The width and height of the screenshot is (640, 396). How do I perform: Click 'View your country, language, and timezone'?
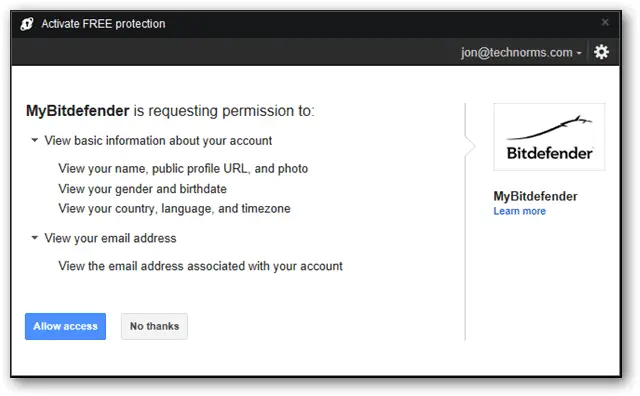174,209
